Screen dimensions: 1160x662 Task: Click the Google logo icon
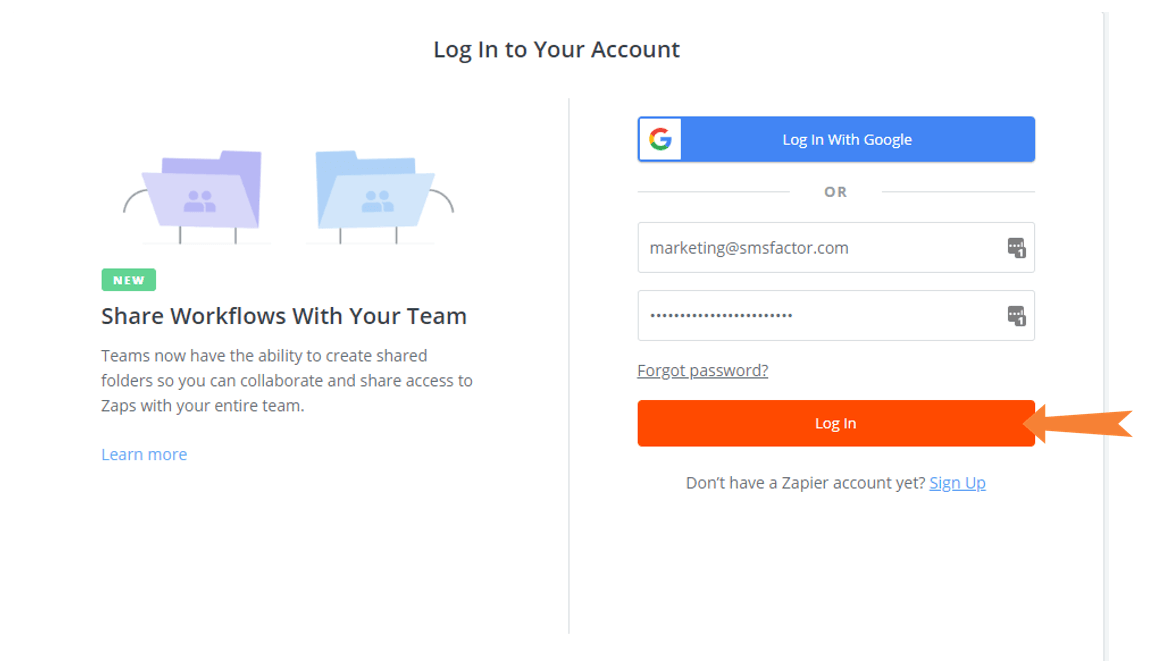coord(660,139)
